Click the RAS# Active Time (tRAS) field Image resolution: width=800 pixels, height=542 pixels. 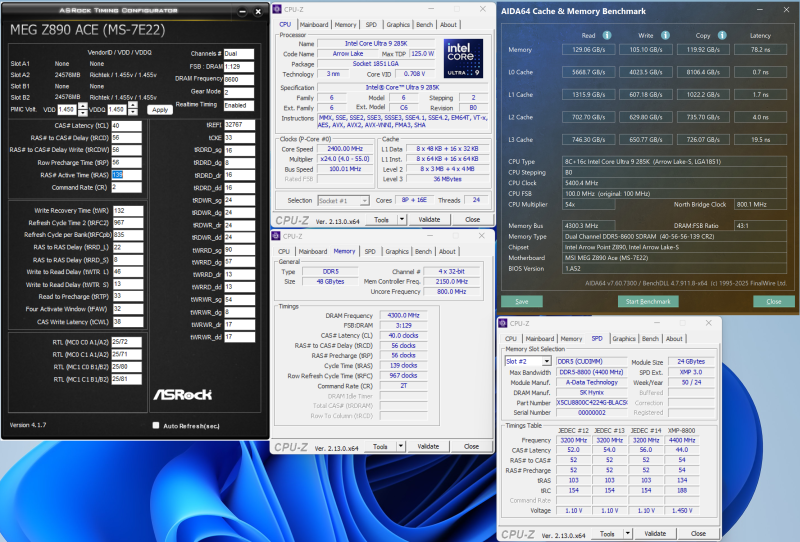(125, 174)
